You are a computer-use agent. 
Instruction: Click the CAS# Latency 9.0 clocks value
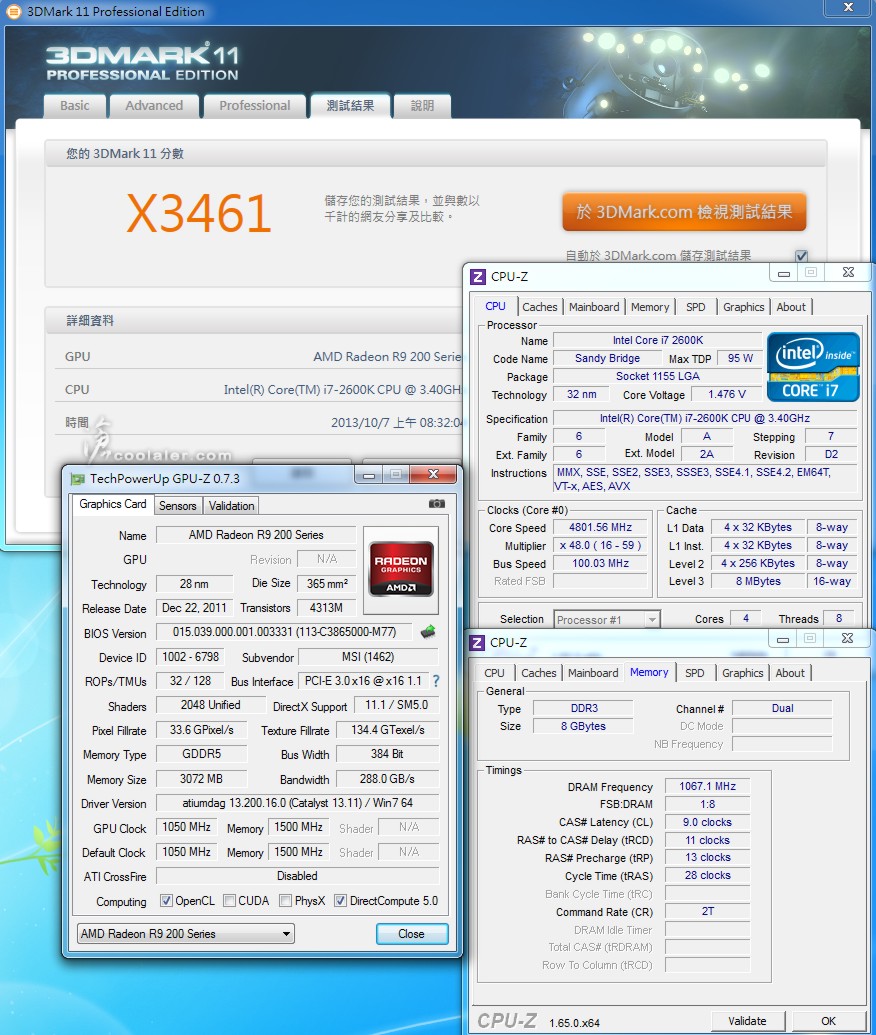[708, 822]
